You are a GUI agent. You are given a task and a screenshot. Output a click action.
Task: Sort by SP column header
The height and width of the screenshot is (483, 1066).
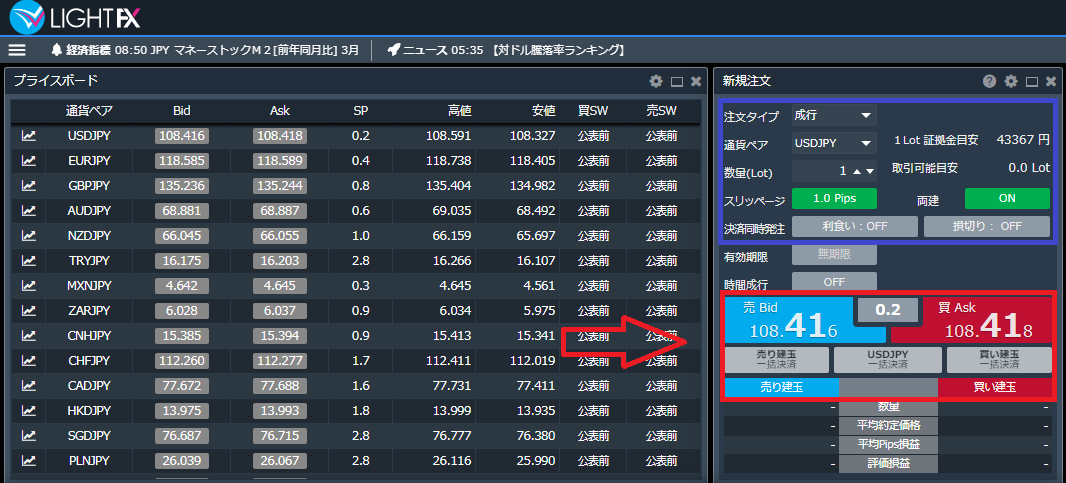tap(361, 111)
